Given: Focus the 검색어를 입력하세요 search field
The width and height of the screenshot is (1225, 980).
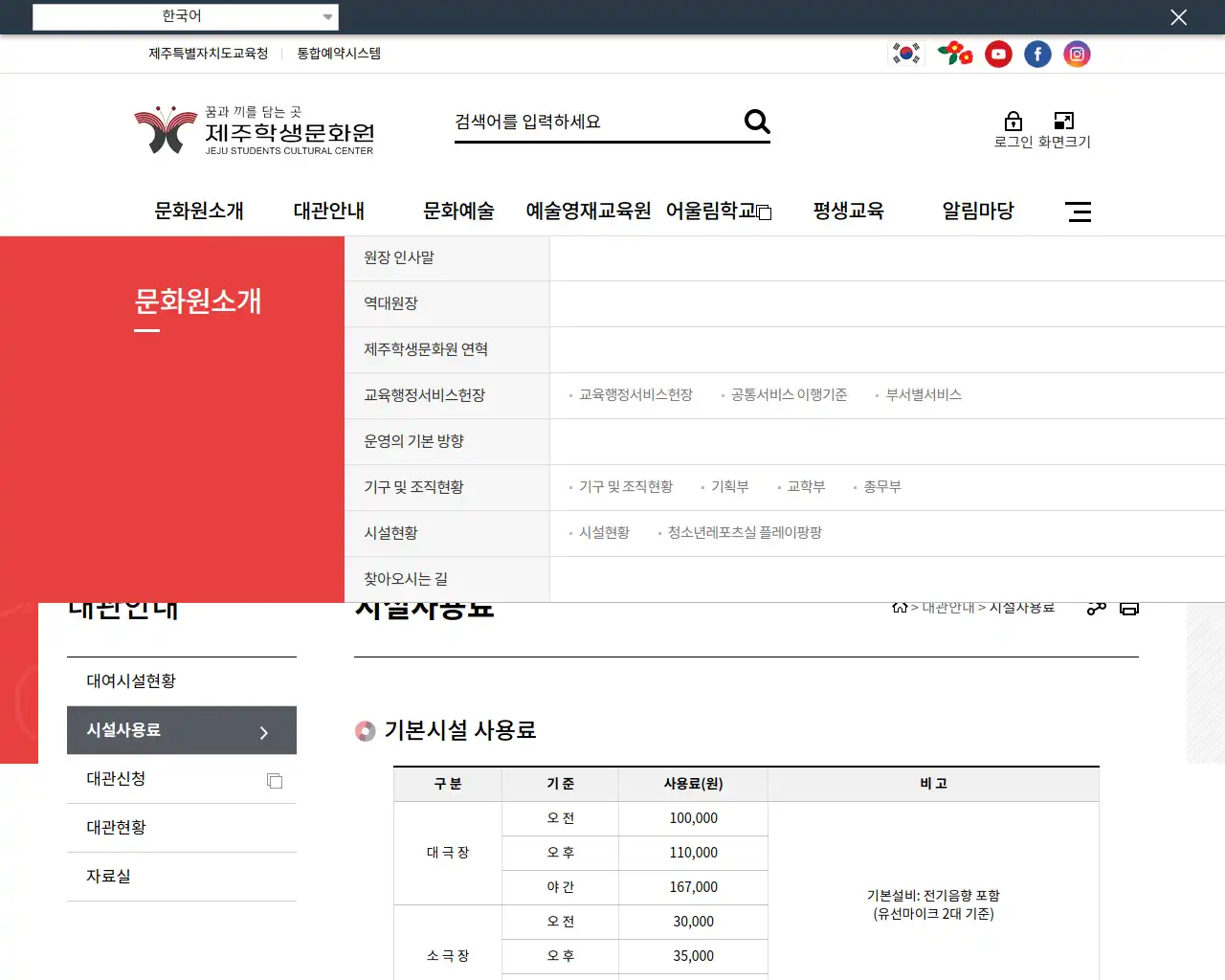Looking at the screenshot, I should coord(593,122).
